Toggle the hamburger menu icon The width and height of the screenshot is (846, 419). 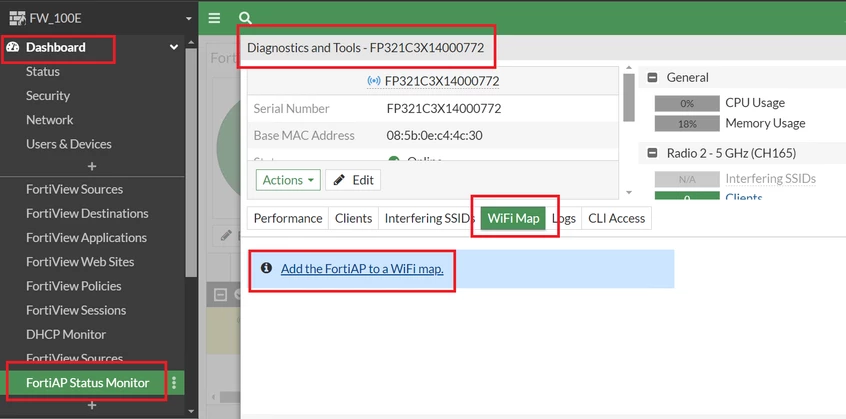click(214, 18)
